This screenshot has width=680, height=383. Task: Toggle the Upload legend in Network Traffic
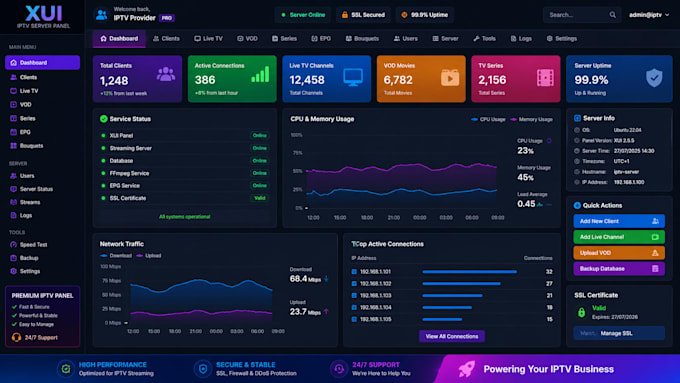(x=149, y=255)
